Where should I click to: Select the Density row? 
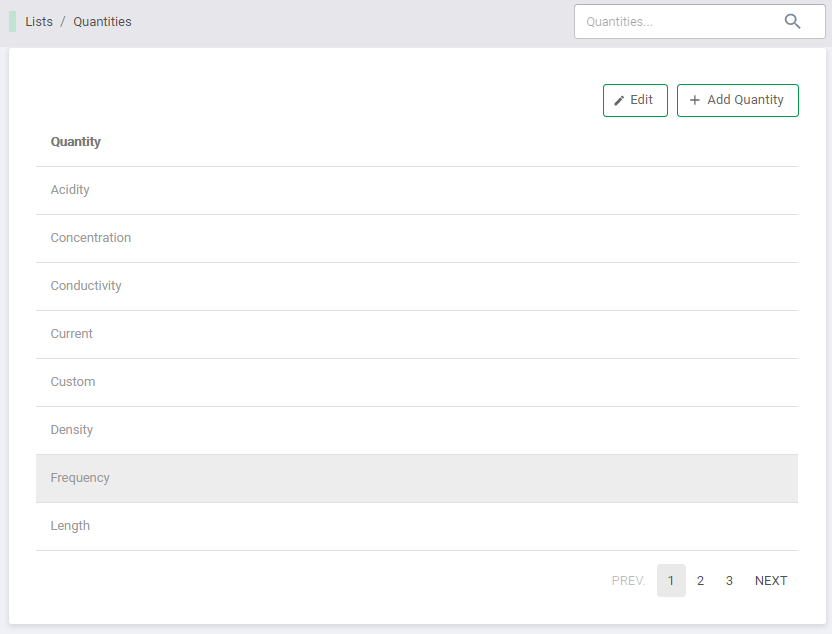point(72,430)
